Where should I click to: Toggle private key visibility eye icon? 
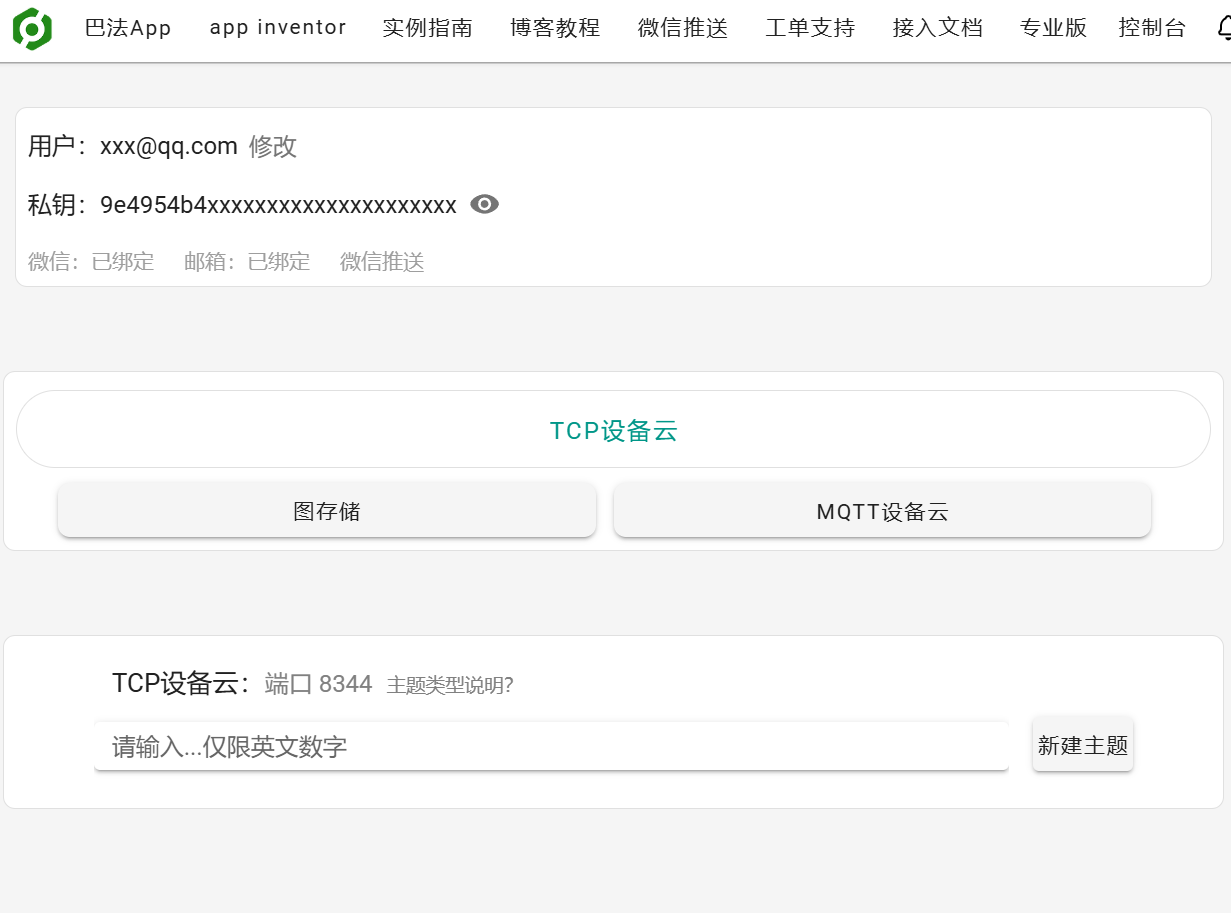484,205
